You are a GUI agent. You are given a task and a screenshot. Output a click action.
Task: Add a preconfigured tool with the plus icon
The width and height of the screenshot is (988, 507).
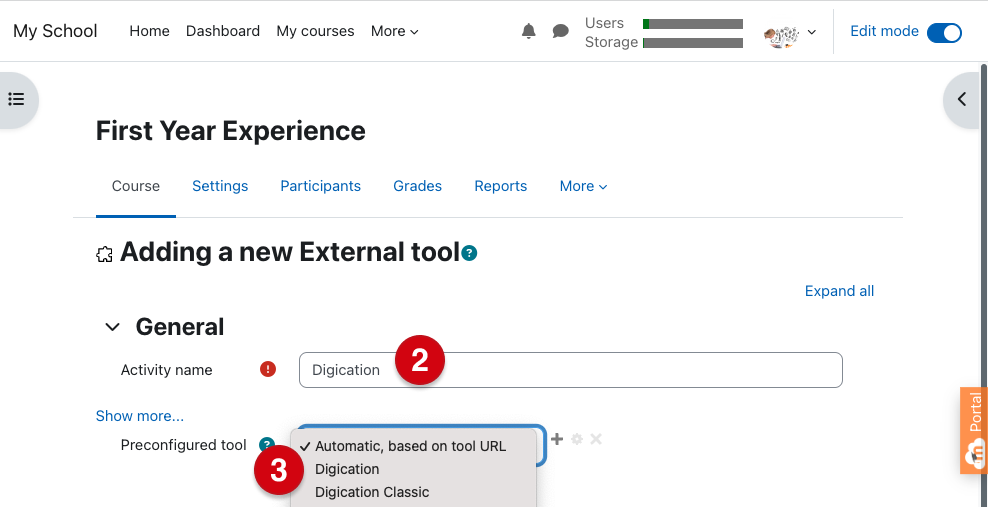point(557,438)
